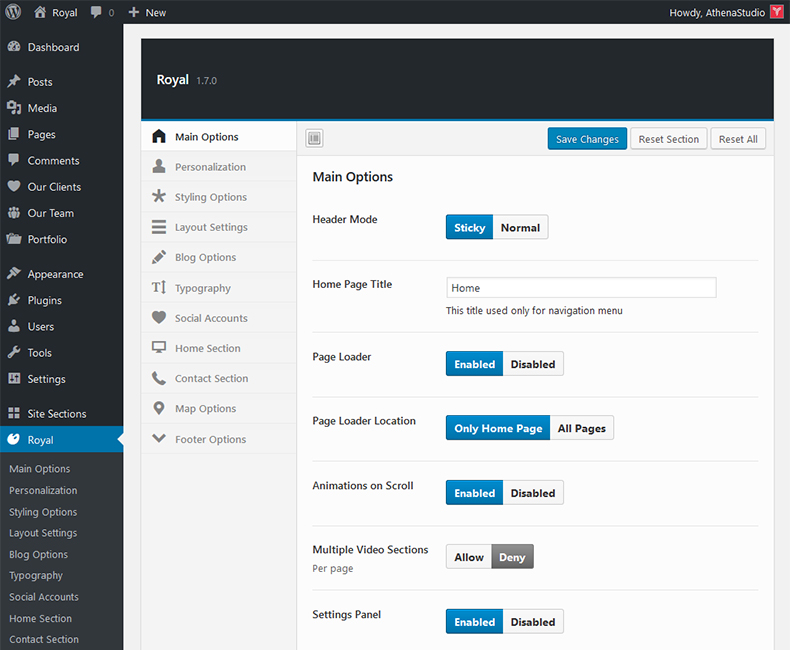
Task: Open the Social Accounts tab
Action: point(219,317)
